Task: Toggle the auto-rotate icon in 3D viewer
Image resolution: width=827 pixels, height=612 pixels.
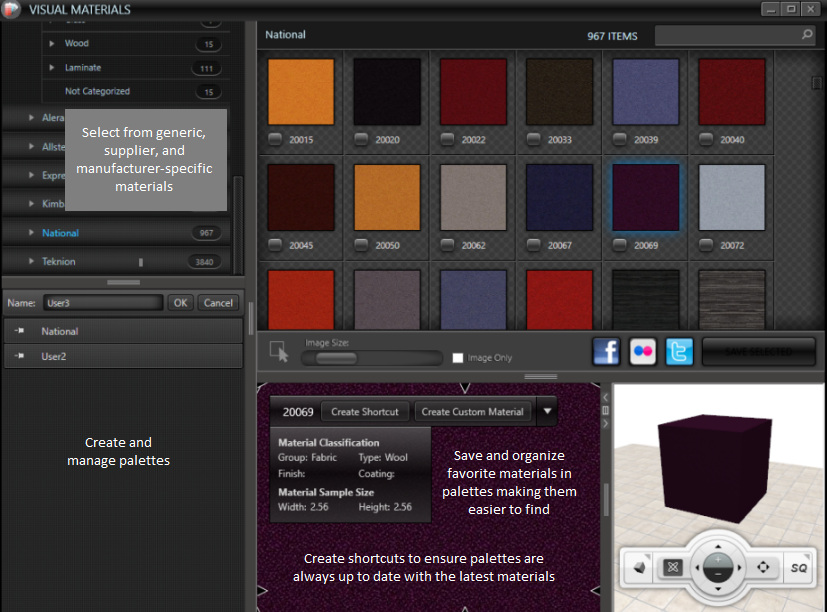Action: click(672, 567)
